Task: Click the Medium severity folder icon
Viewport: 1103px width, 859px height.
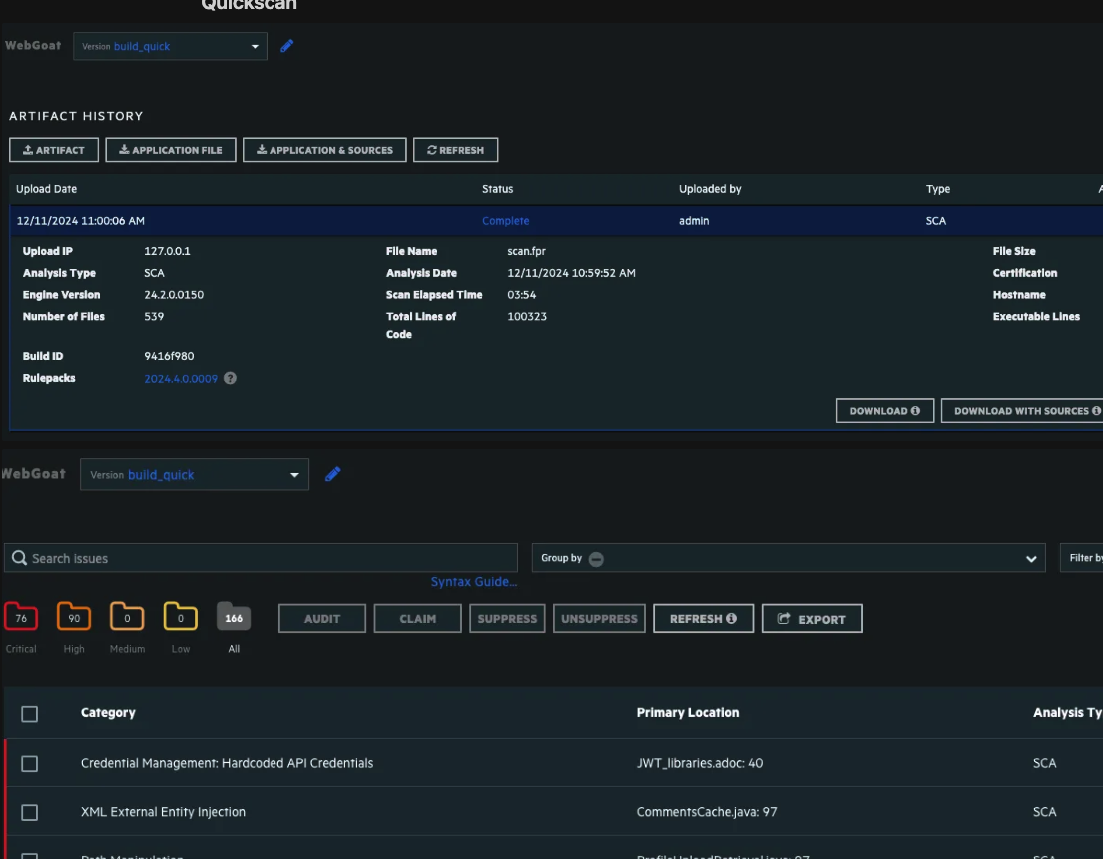Action: pyautogui.click(x=127, y=618)
